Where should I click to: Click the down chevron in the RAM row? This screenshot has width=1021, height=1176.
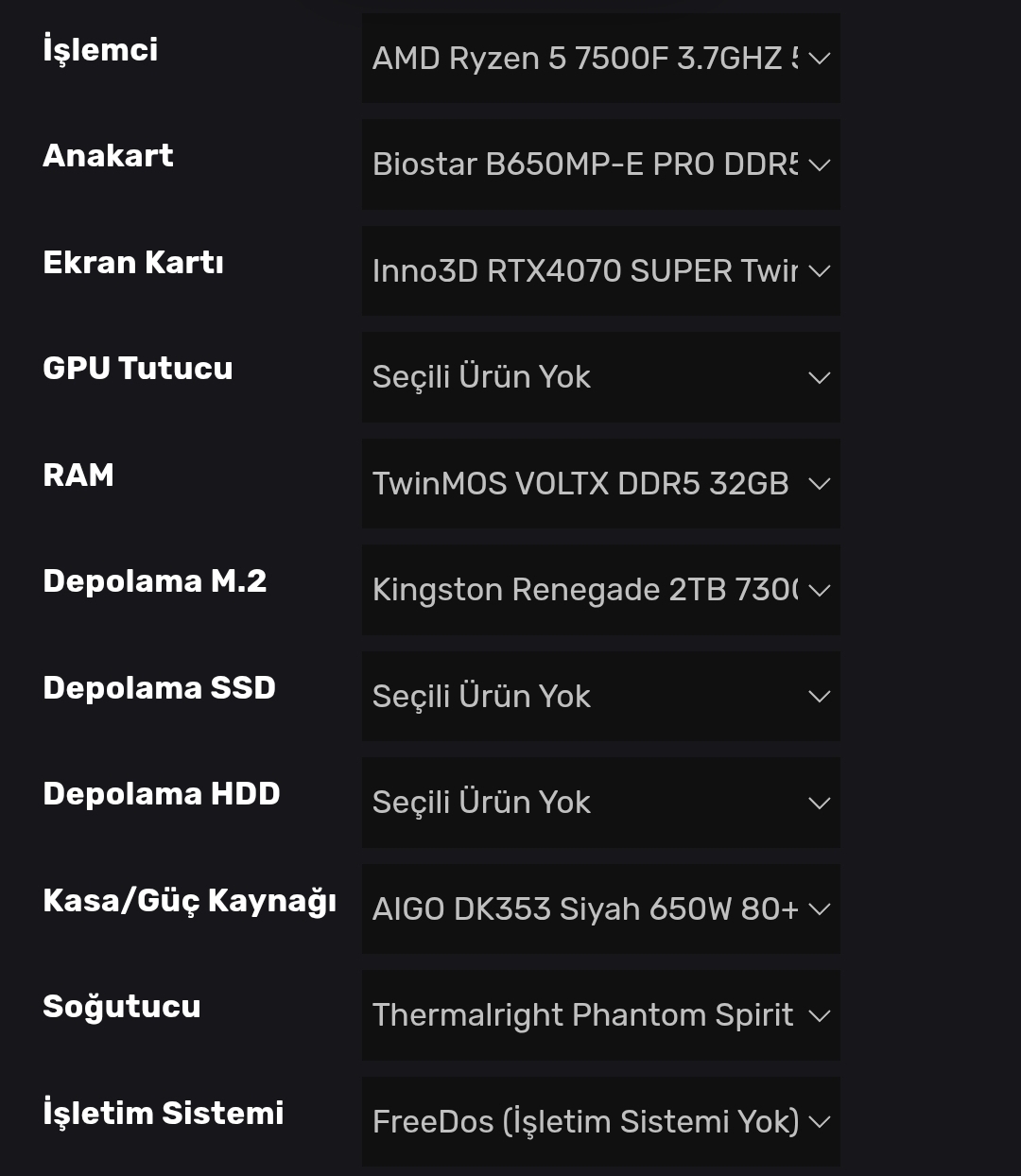pyautogui.click(x=820, y=484)
